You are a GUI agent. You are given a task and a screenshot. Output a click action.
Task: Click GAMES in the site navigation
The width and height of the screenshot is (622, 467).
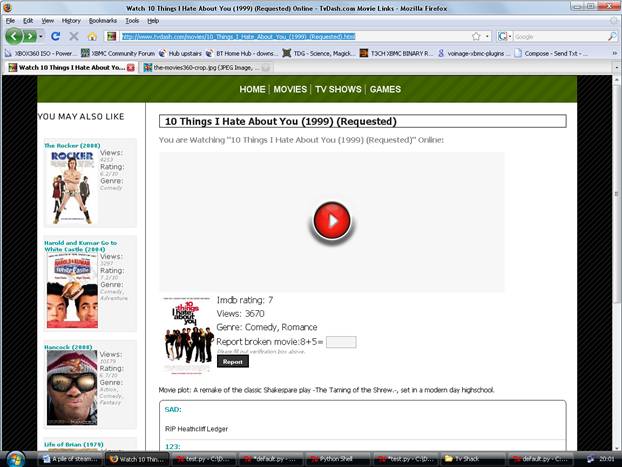pyautogui.click(x=385, y=89)
